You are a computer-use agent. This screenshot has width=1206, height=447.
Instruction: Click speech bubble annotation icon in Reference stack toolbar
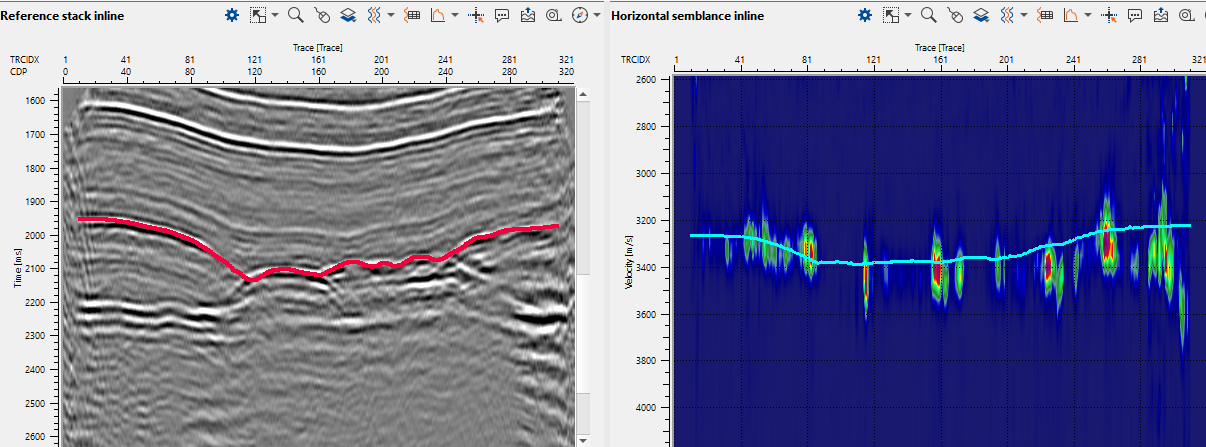click(x=502, y=15)
